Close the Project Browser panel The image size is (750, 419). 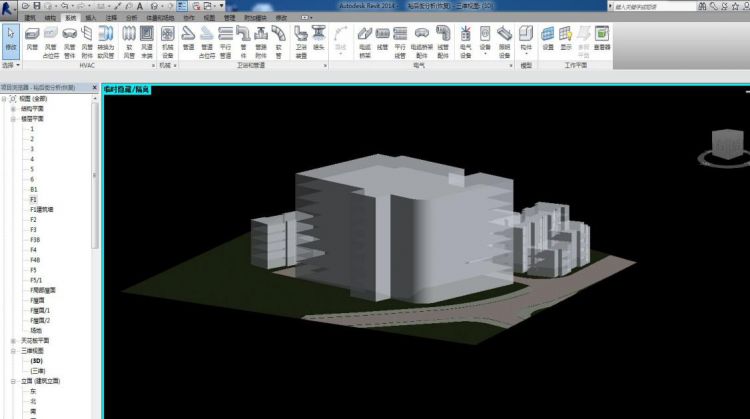tap(94, 88)
